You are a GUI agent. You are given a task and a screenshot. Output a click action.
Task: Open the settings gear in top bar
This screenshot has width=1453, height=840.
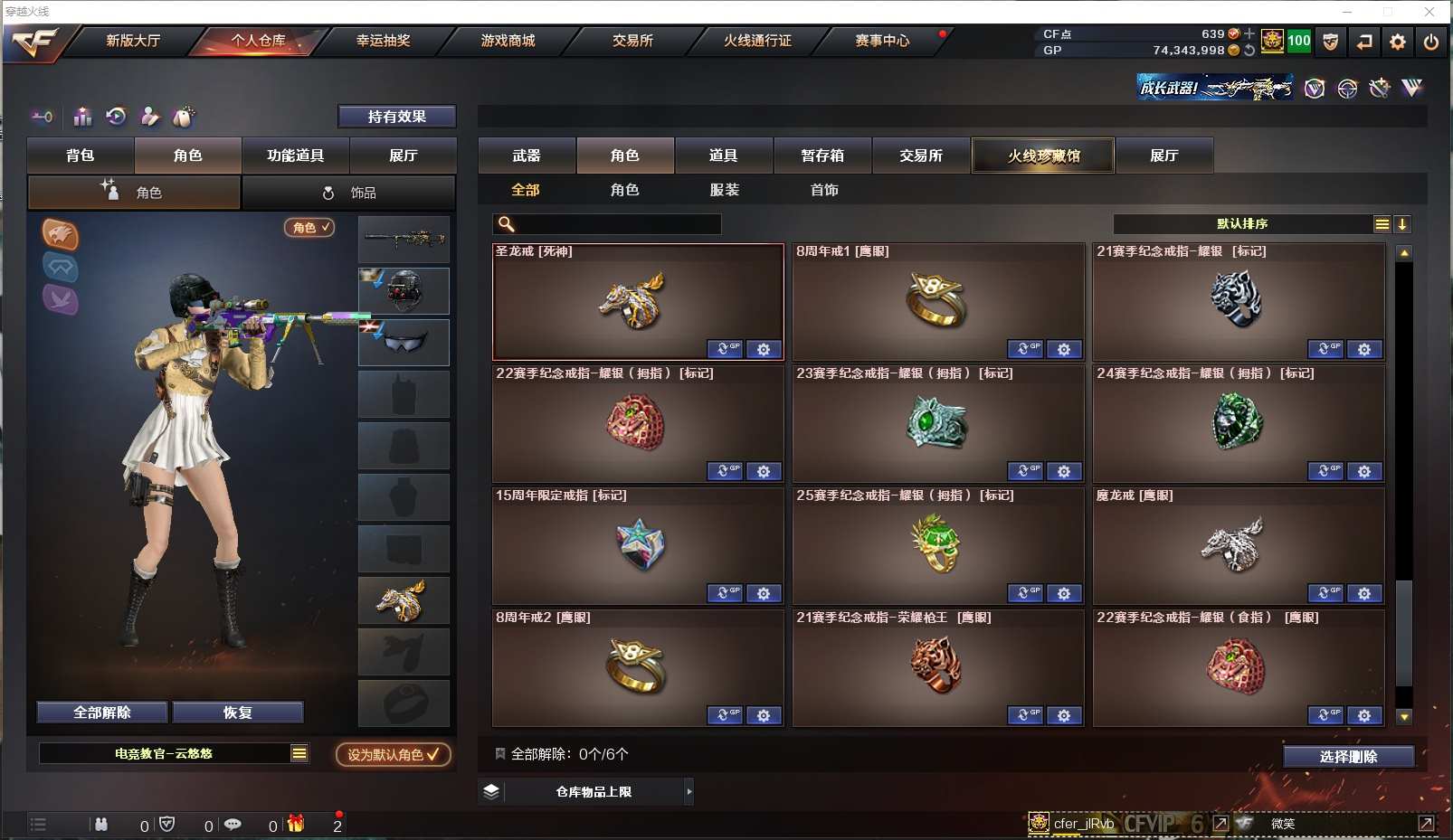[x=1397, y=42]
